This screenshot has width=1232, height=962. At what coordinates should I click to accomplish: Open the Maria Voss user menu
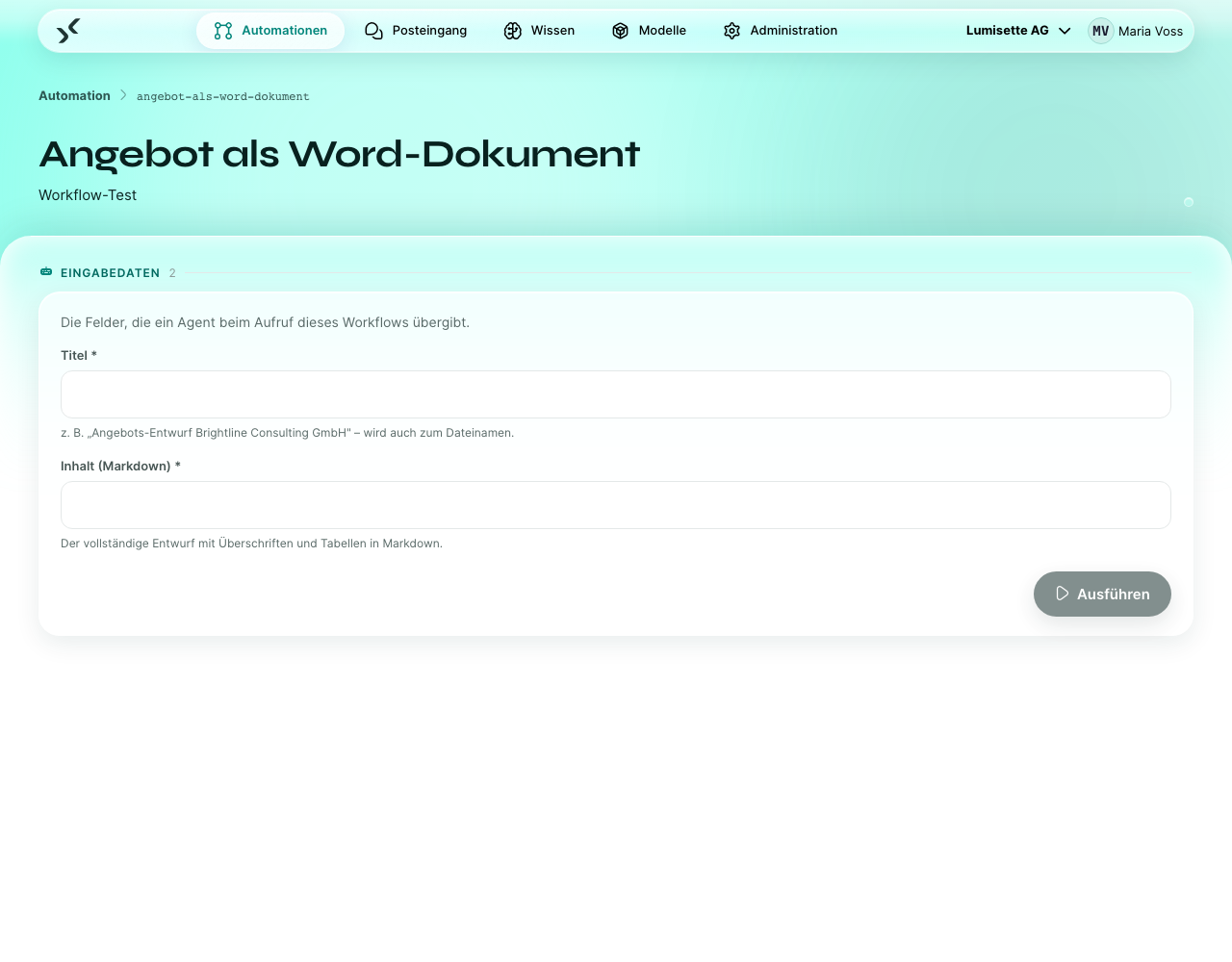click(1136, 31)
